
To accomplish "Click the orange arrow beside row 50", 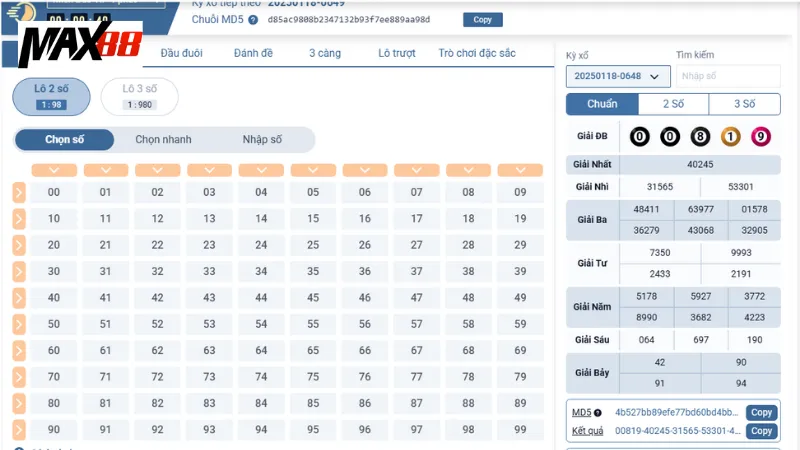I will tap(19, 324).
